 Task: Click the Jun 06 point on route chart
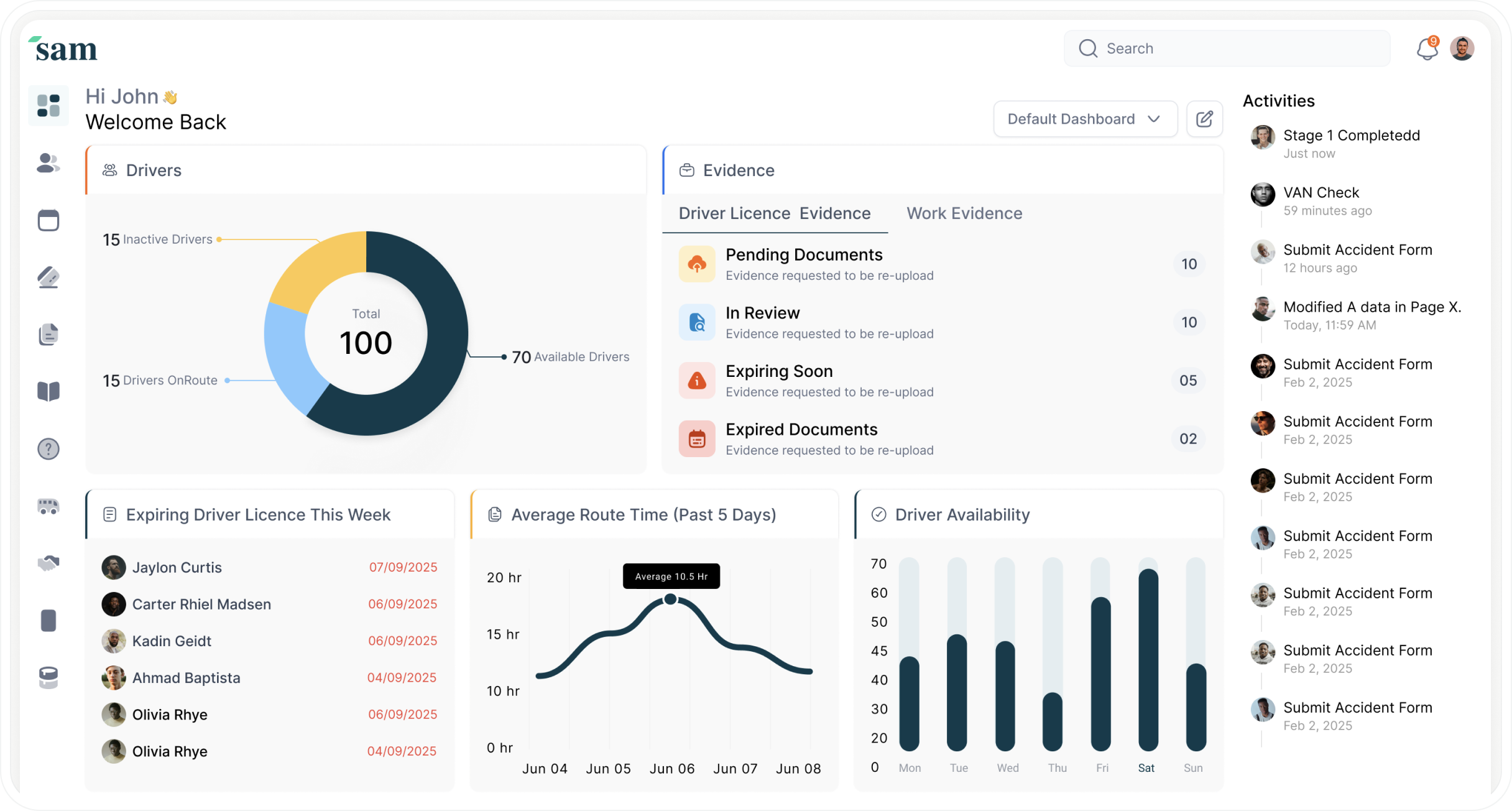(670, 599)
